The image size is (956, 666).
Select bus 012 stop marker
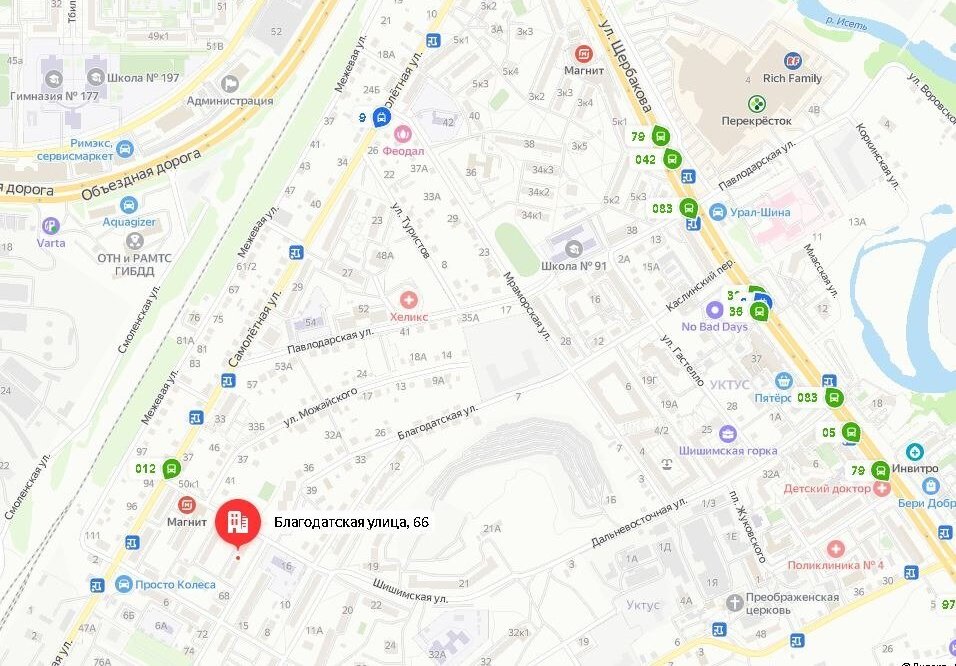pos(172,468)
